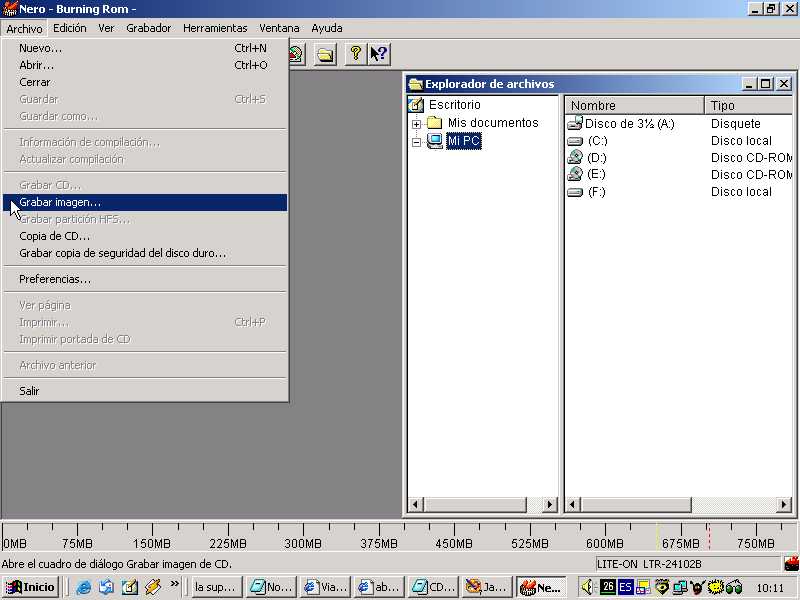Screen dimensions: 800x600
Task: Choose Grabar imagen... from Archivo menu
Action: tap(60, 202)
